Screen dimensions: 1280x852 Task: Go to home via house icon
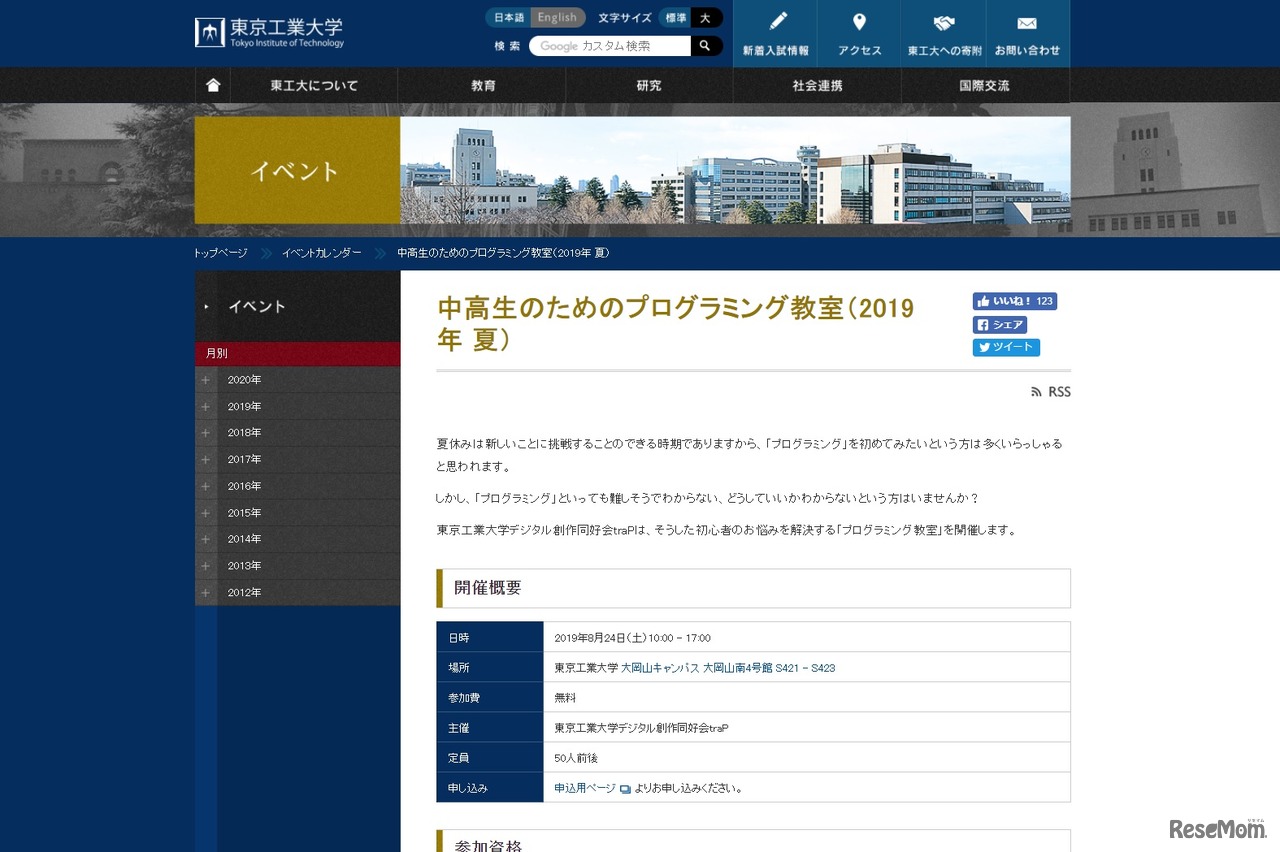tap(213, 86)
